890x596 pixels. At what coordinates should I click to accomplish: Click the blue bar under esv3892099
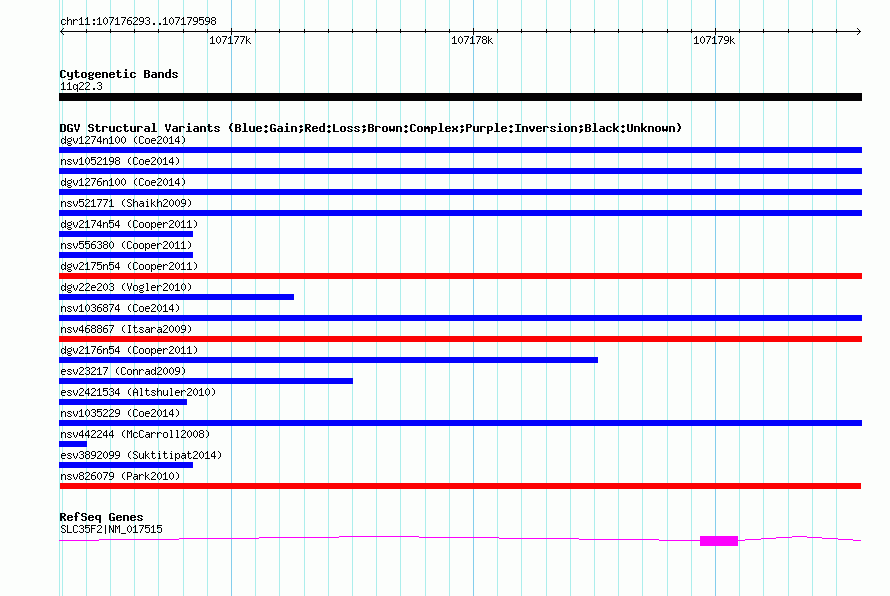[x=126, y=465]
